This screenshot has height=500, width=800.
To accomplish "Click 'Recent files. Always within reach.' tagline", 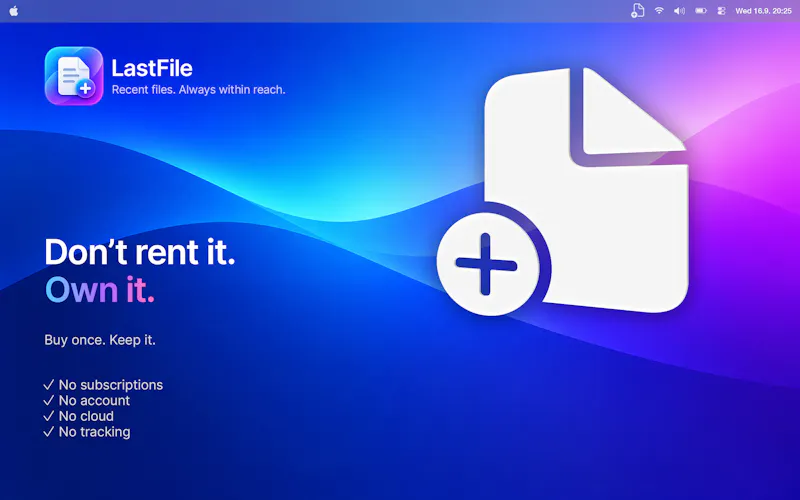I will pyautogui.click(x=198, y=90).
